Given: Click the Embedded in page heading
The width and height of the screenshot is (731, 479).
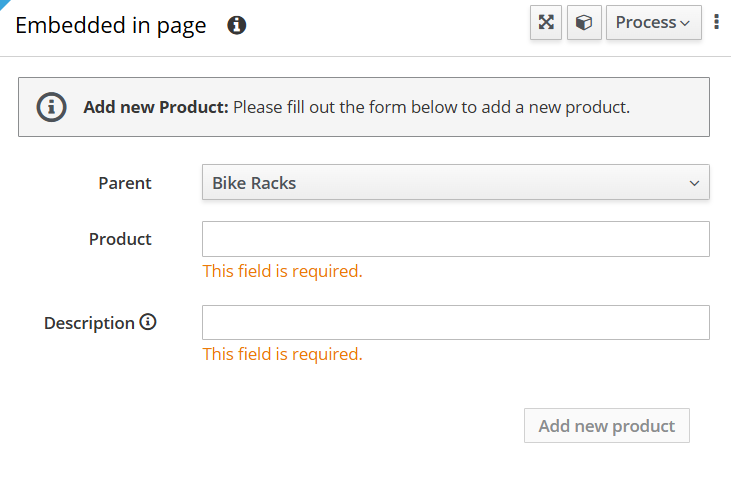Looking at the screenshot, I should (111, 26).
